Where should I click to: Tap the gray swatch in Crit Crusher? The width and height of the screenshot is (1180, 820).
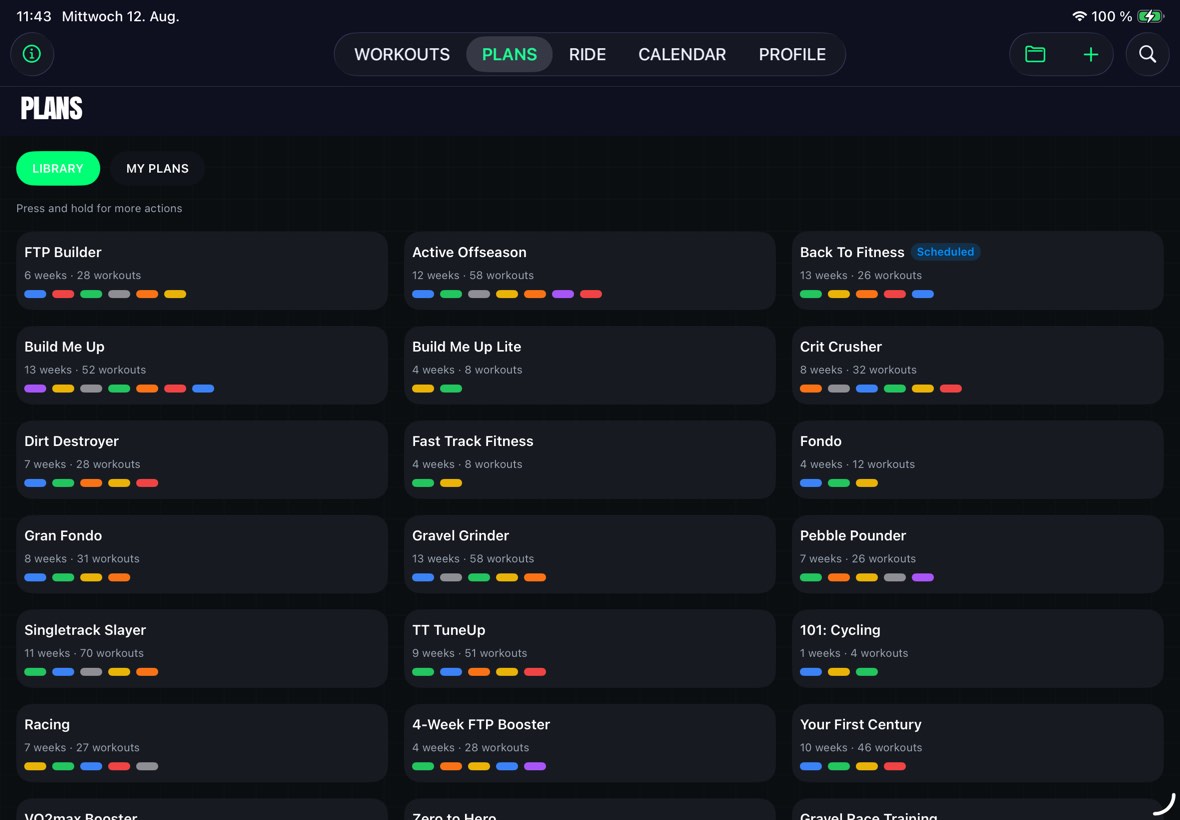coord(838,389)
